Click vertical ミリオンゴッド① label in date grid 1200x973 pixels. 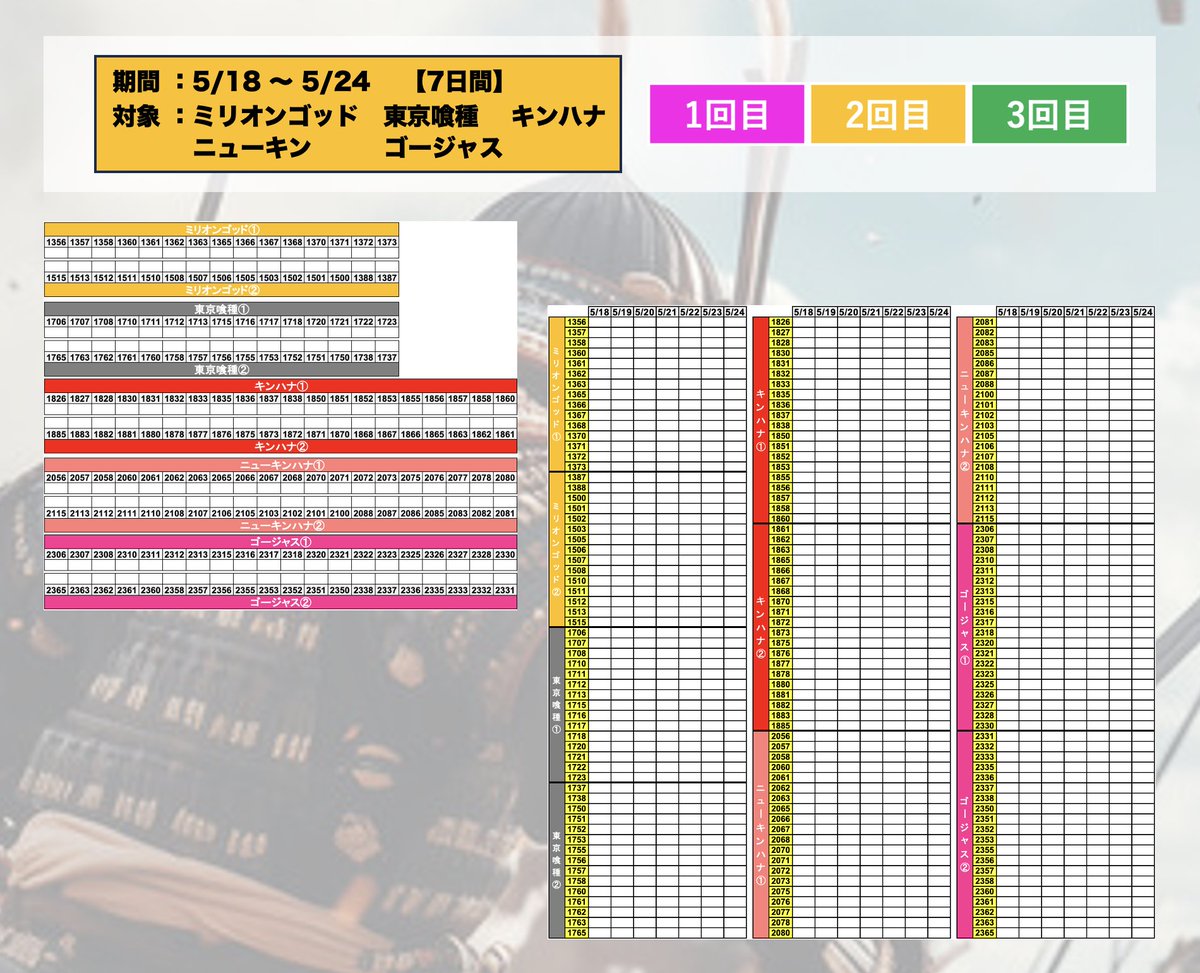pyautogui.click(x=557, y=394)
